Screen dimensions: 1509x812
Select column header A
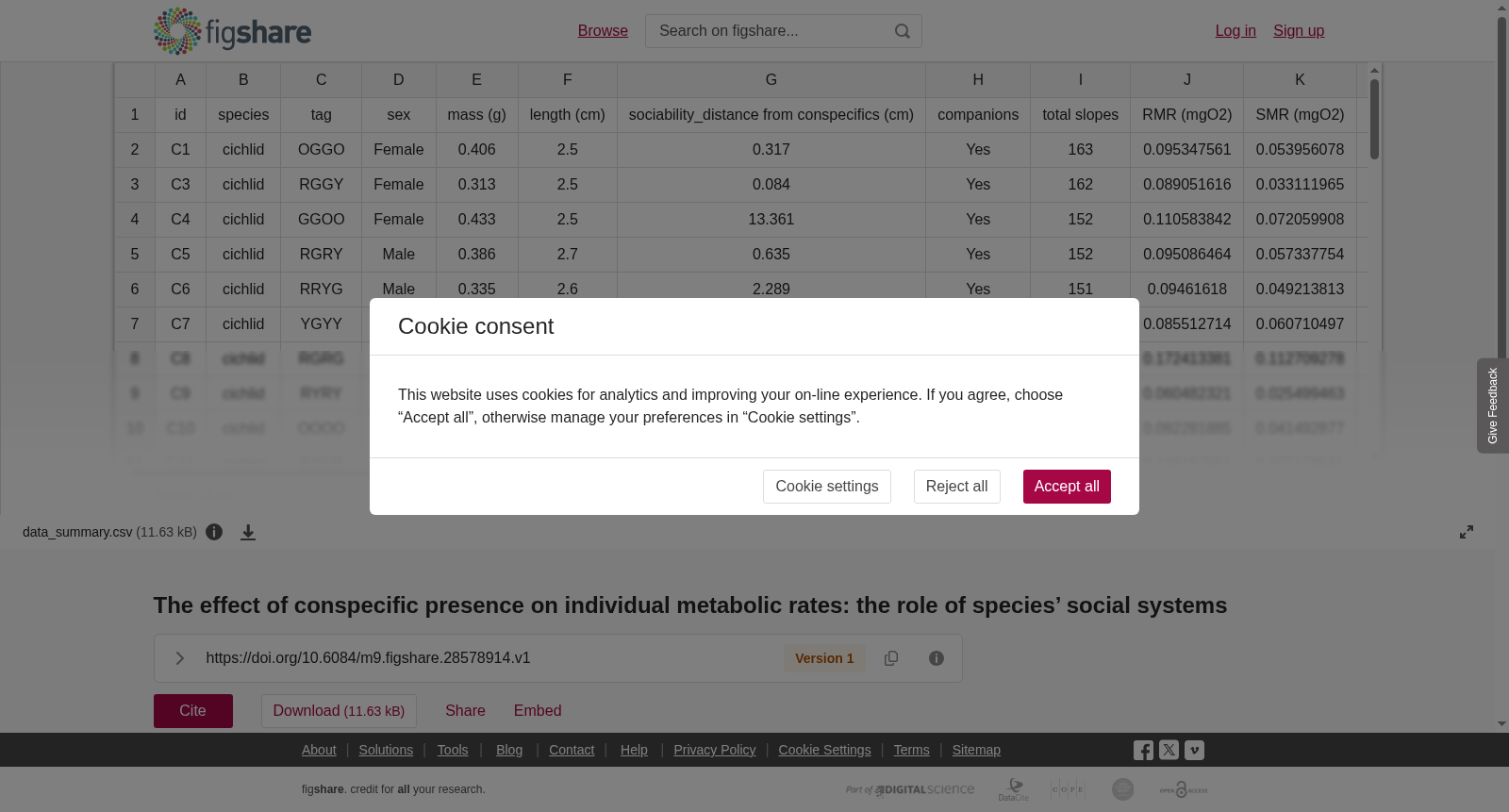pos(180,80)
